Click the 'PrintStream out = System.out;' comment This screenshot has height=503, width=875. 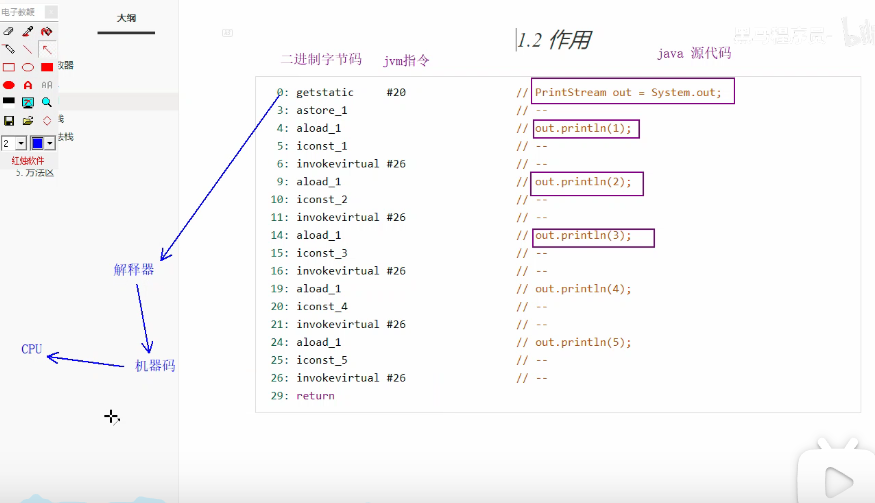pos(628,93)
